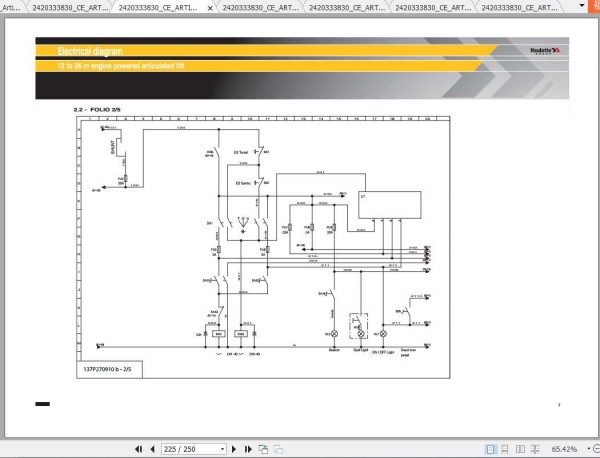The width and height of the screenshot is (600, 458).
Task: Go to the next page
Action: [x=234, y=449]
